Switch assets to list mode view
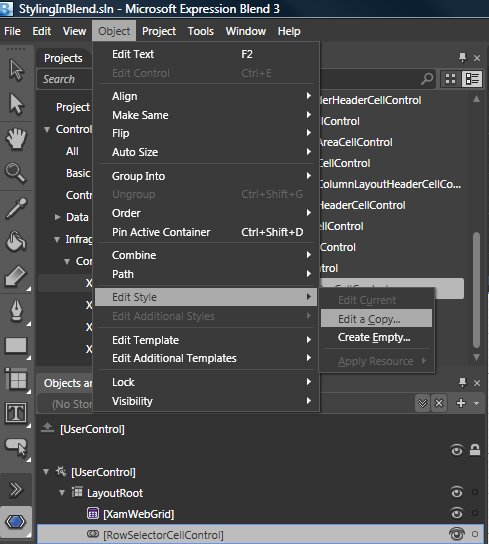The width and height of the screenshot is (489, 544). click(472, 79)
